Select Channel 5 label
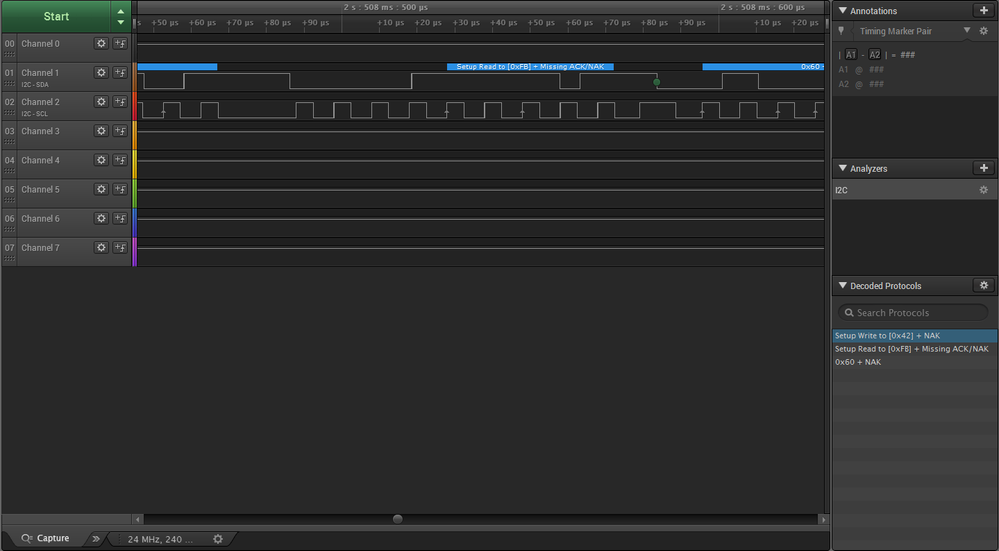This screenshot has width=999, height=551. tap(40, 189)
